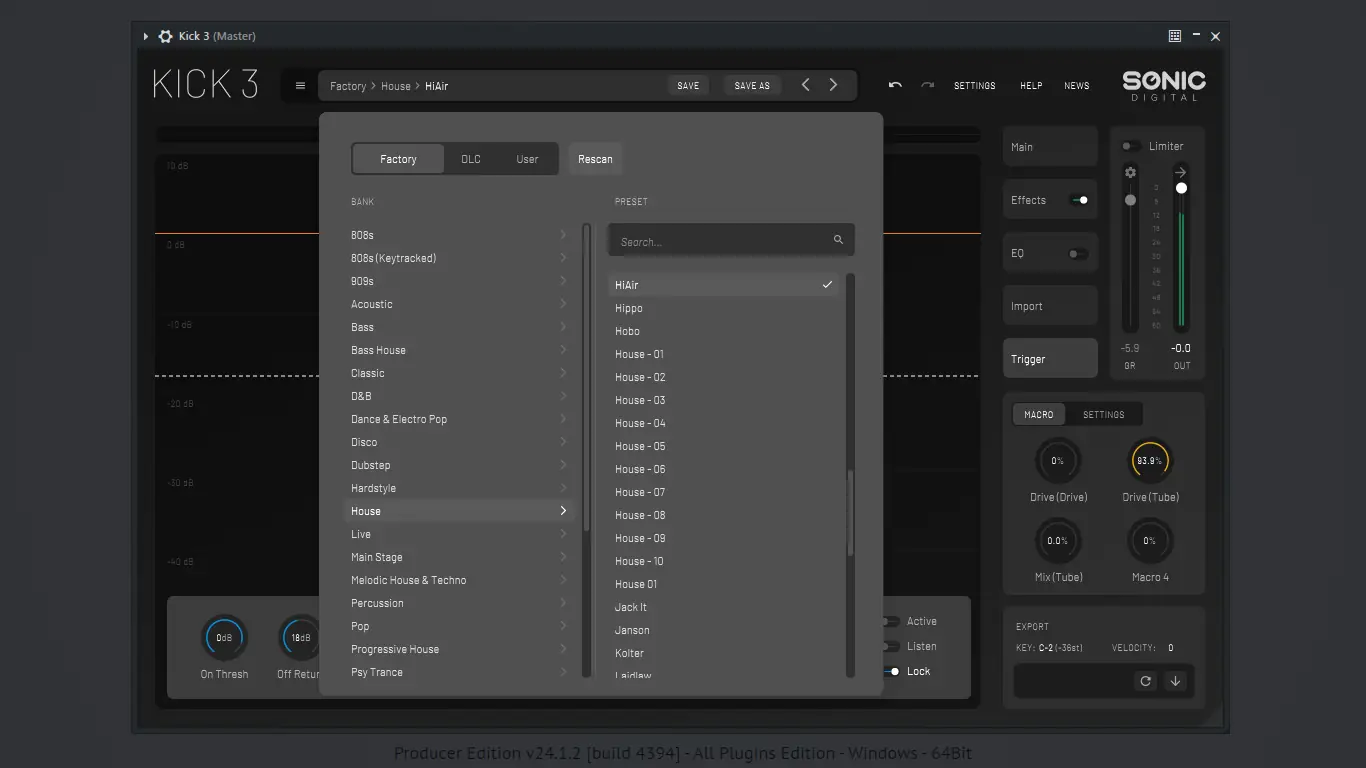
Task: Click the download arrow in Export panel
Action: [x=1175, y=681]
